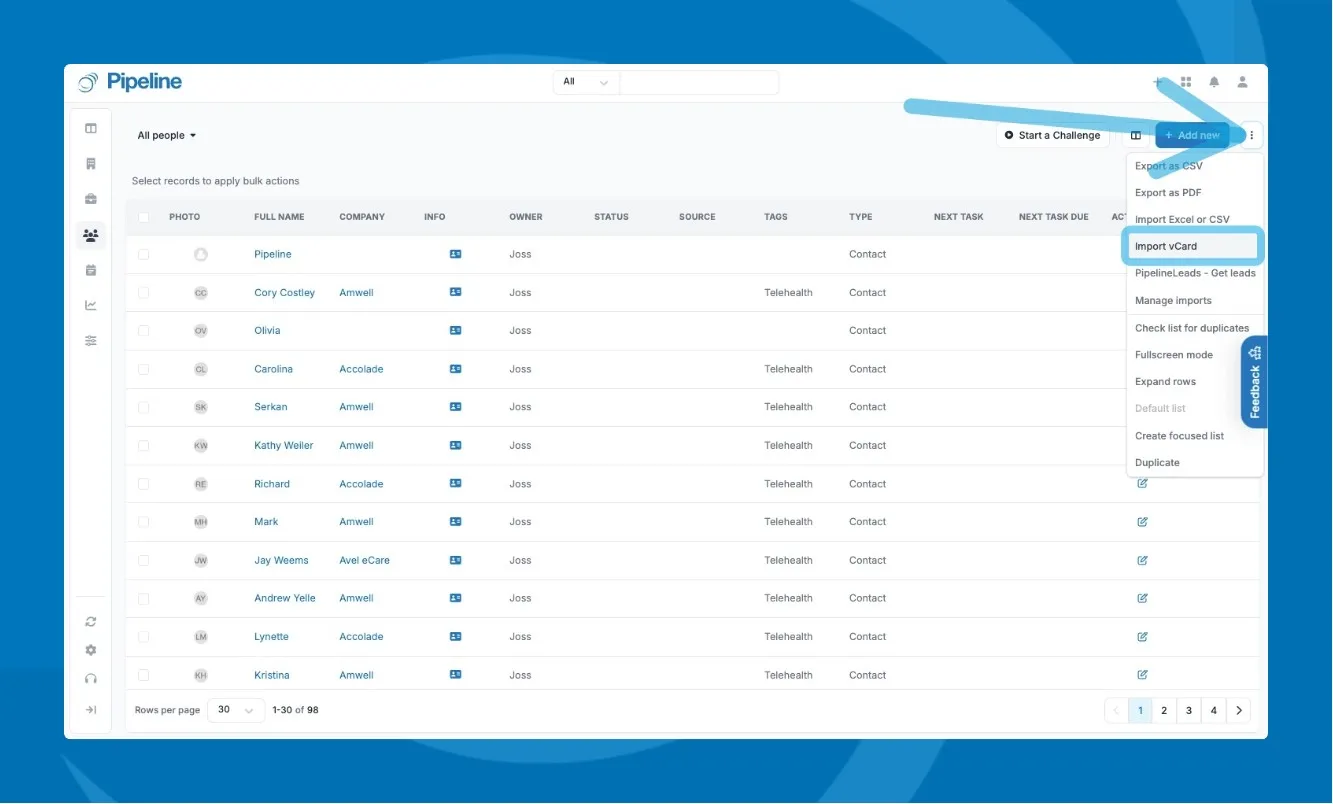Open the Rows per page dropdown
Image resolution: width=1333 pixels, height=804 pixels.
[x=236, y=710]
